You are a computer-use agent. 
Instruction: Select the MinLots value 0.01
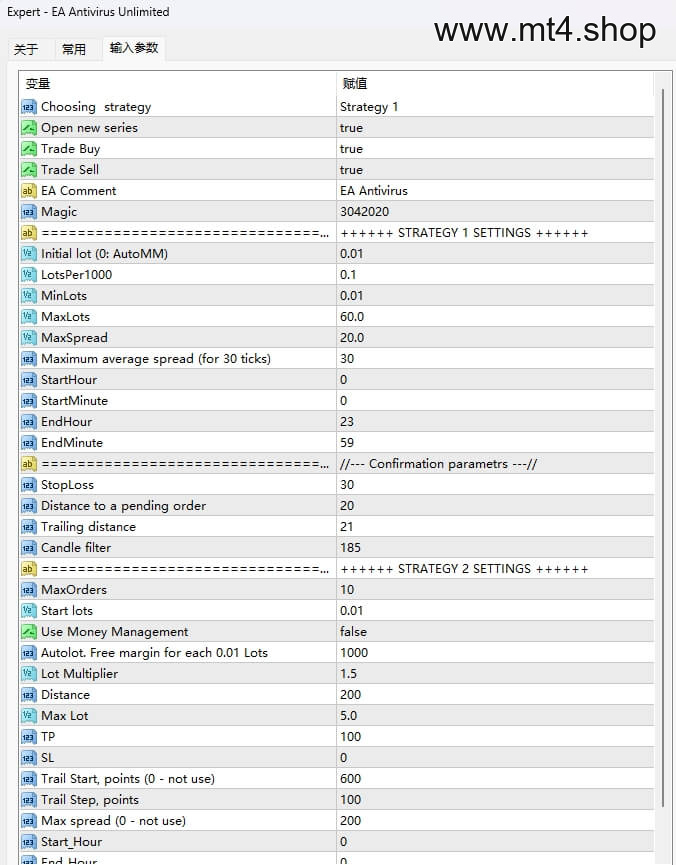(352, 296)
